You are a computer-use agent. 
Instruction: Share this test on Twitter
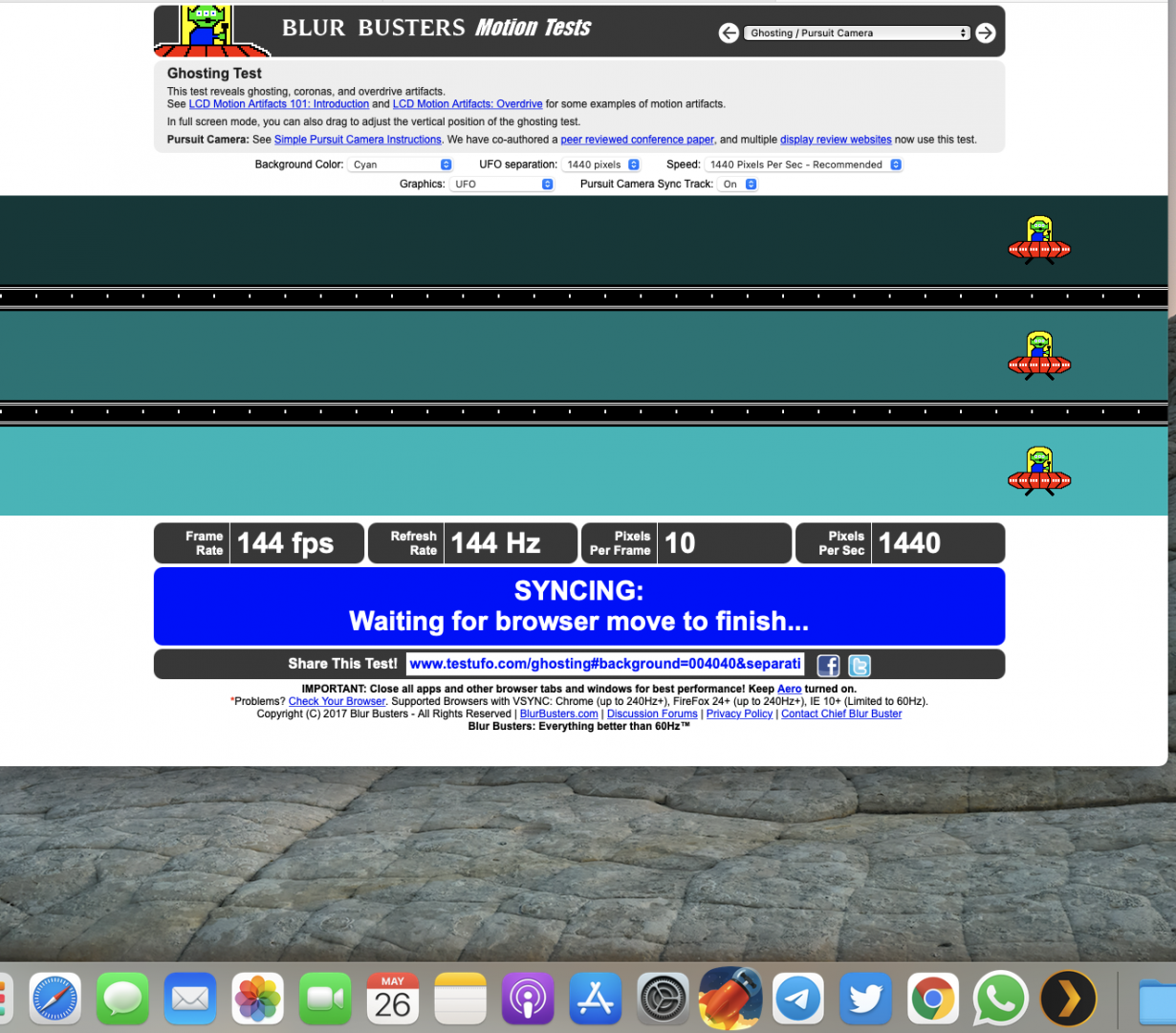click(x=860, y=666)
